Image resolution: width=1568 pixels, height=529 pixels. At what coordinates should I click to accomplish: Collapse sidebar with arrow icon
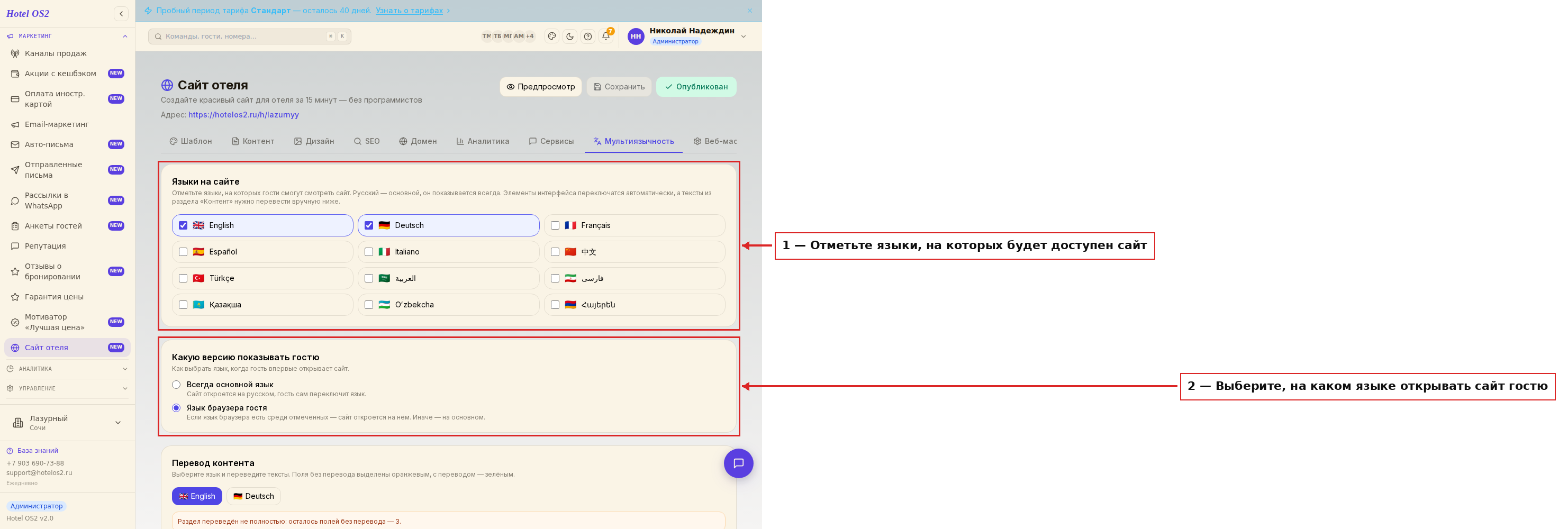tap(121, 13)
